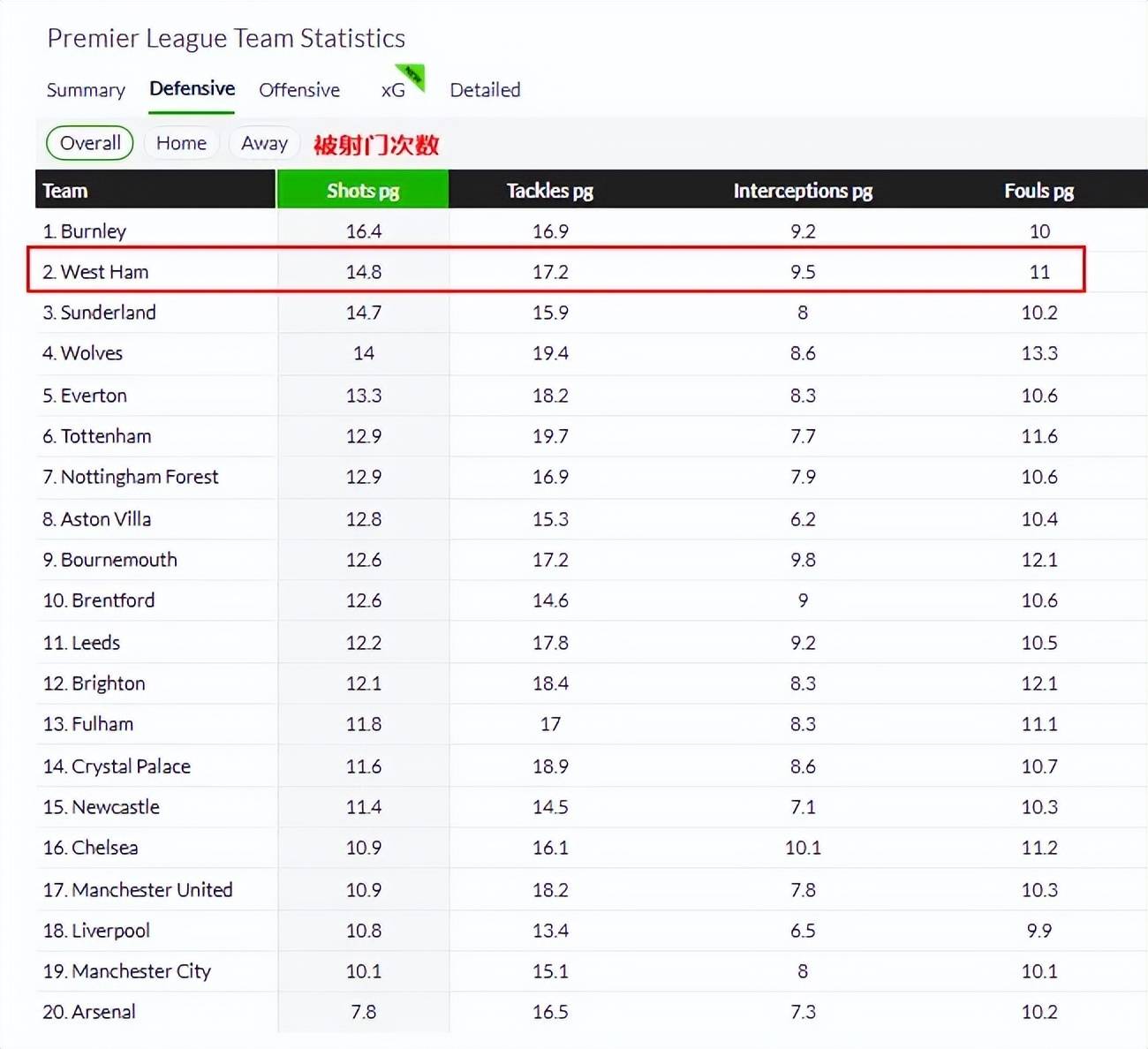1148x1049 pixels.
Task: Select the Detailed tab
Action: point(485,90)
